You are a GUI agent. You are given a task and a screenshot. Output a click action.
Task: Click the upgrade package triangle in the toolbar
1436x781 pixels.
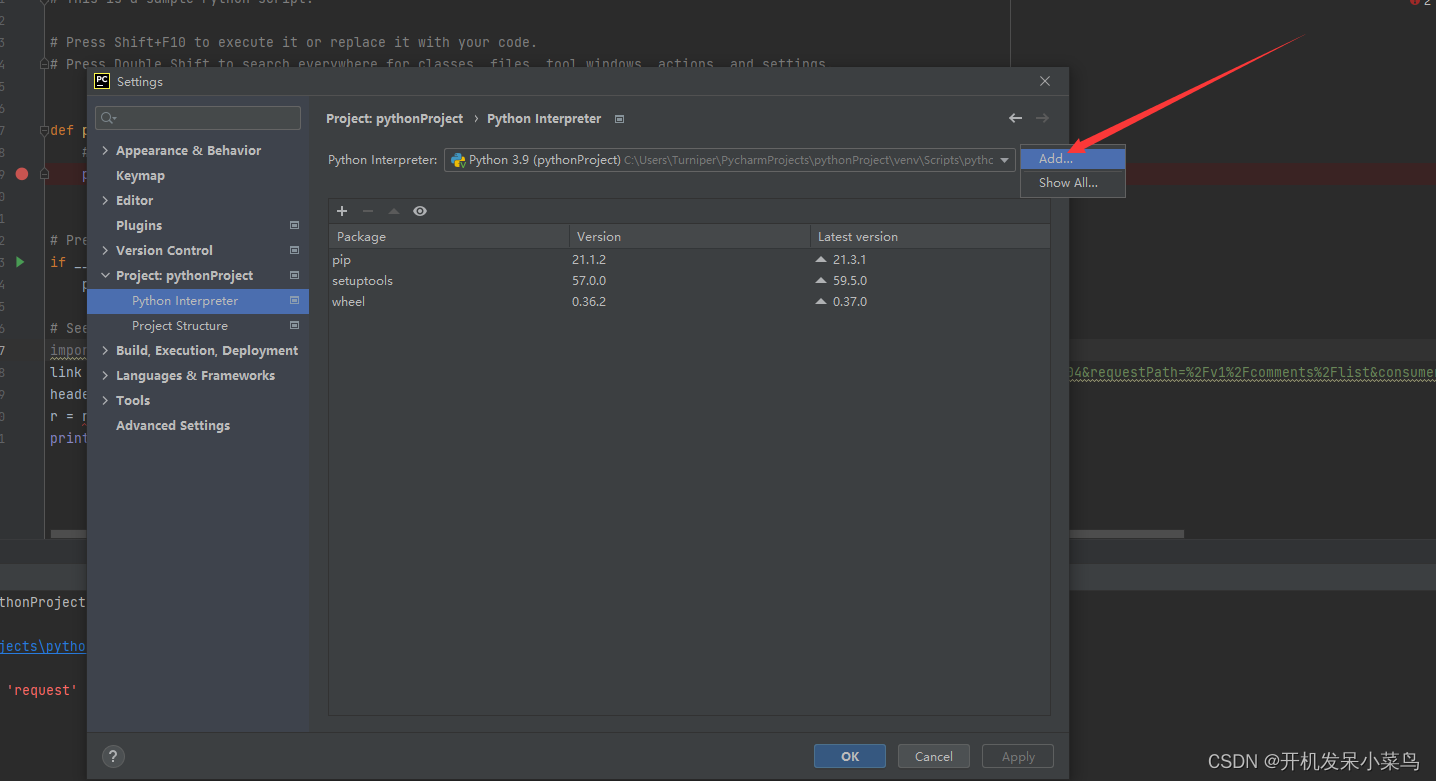coord(394,211)
